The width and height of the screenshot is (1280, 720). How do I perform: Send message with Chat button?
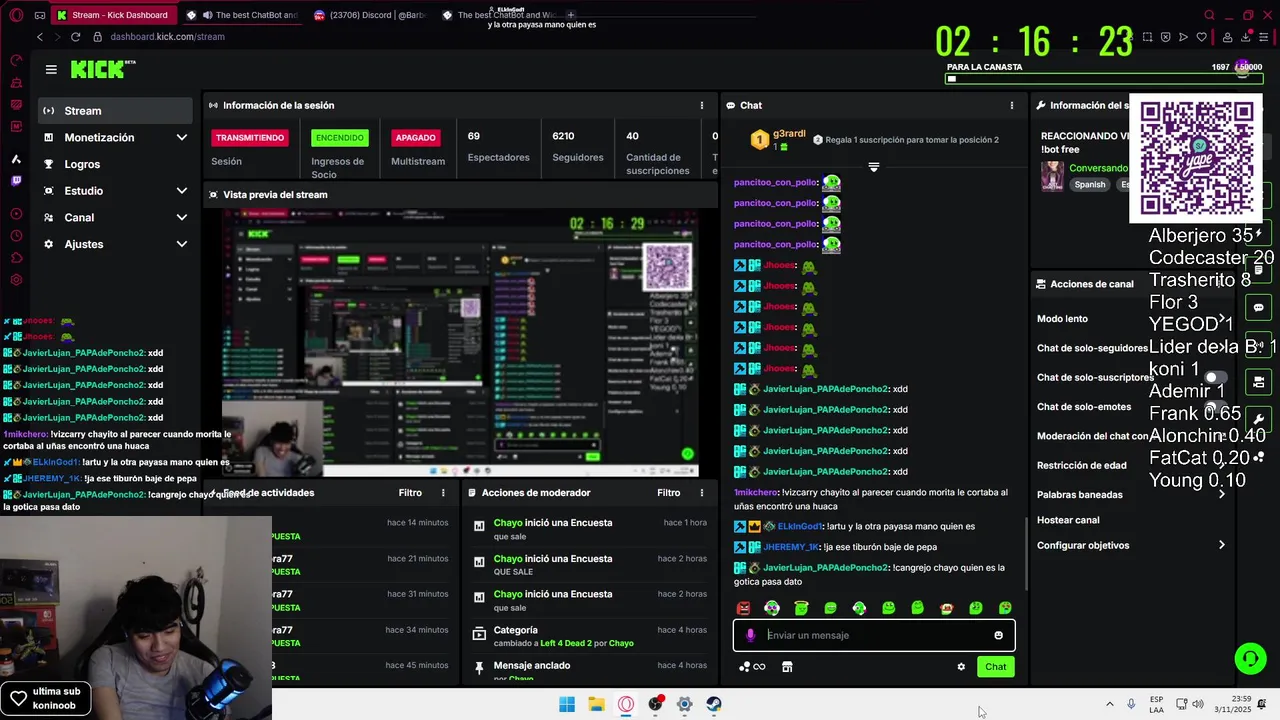[995, 667]
